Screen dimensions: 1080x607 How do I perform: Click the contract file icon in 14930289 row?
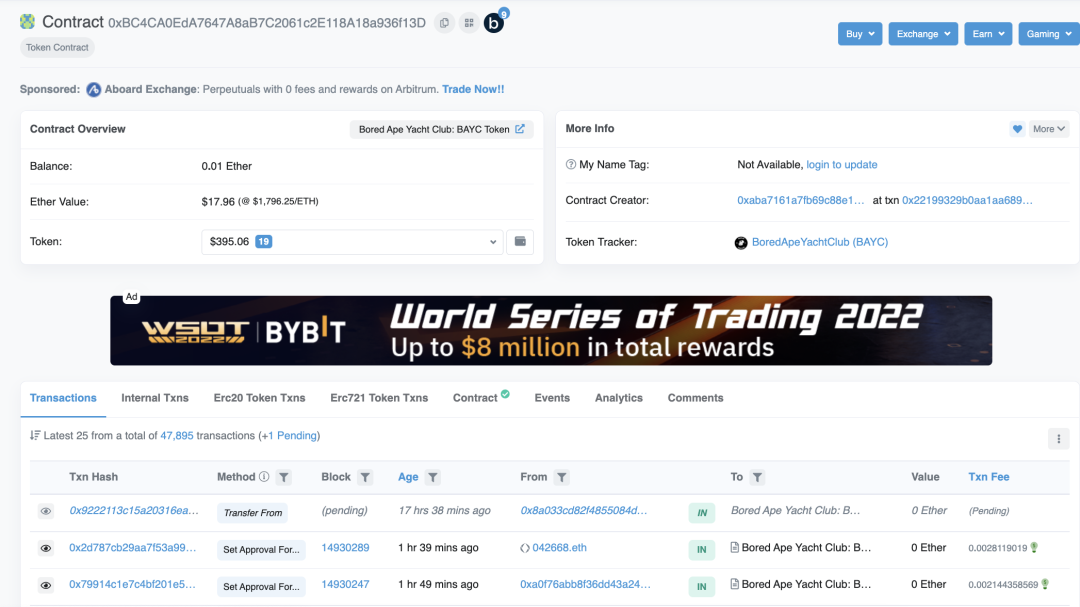coord(734,548)
